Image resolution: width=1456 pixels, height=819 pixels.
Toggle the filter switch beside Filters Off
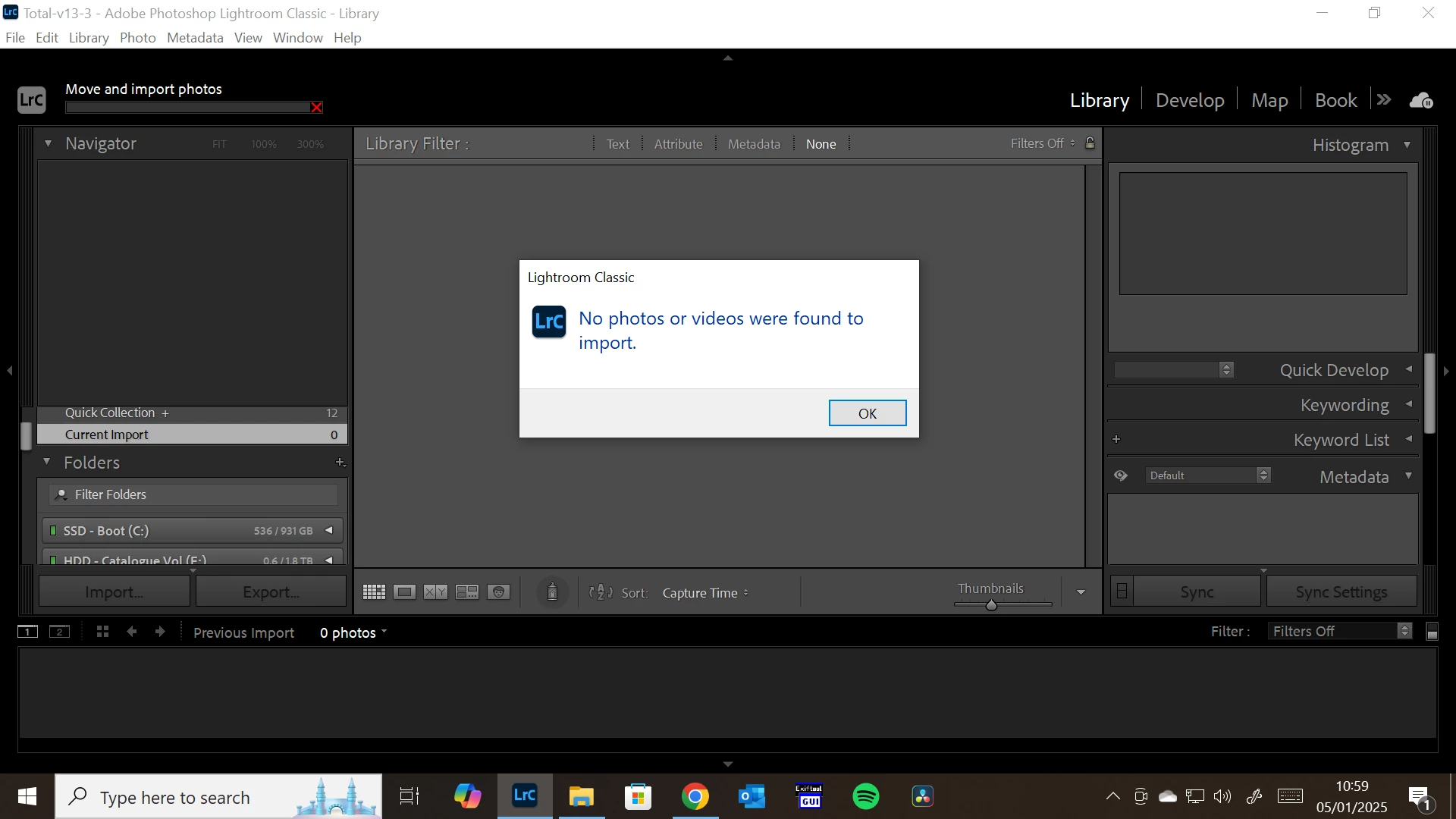tap(1432, 632)
